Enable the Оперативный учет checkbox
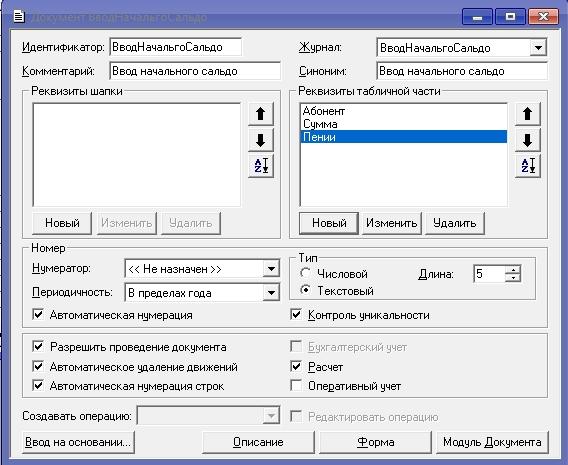The width and height of the screenshot is (568, 465). (x=296, y=385)
